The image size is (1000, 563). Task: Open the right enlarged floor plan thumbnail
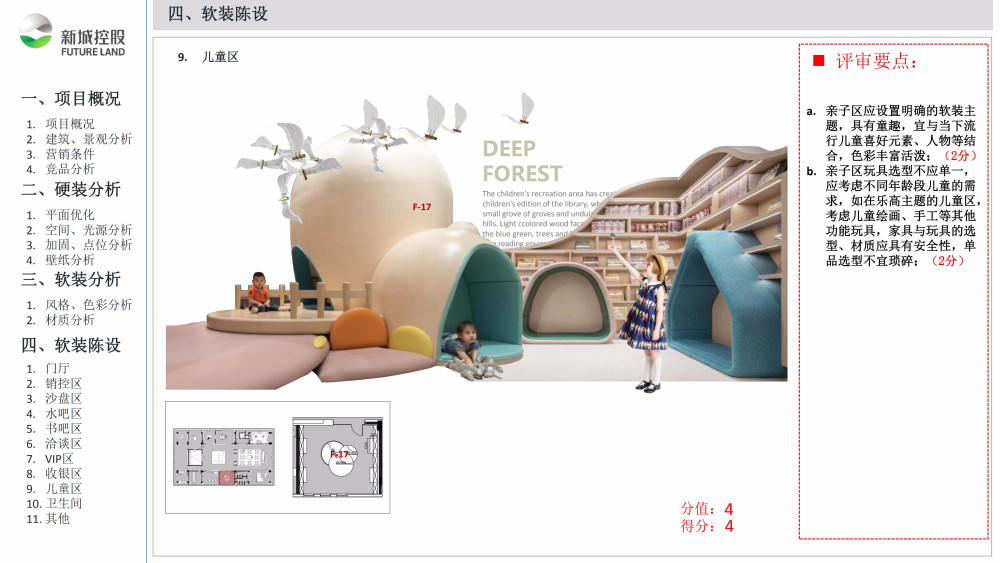(337, 457)
